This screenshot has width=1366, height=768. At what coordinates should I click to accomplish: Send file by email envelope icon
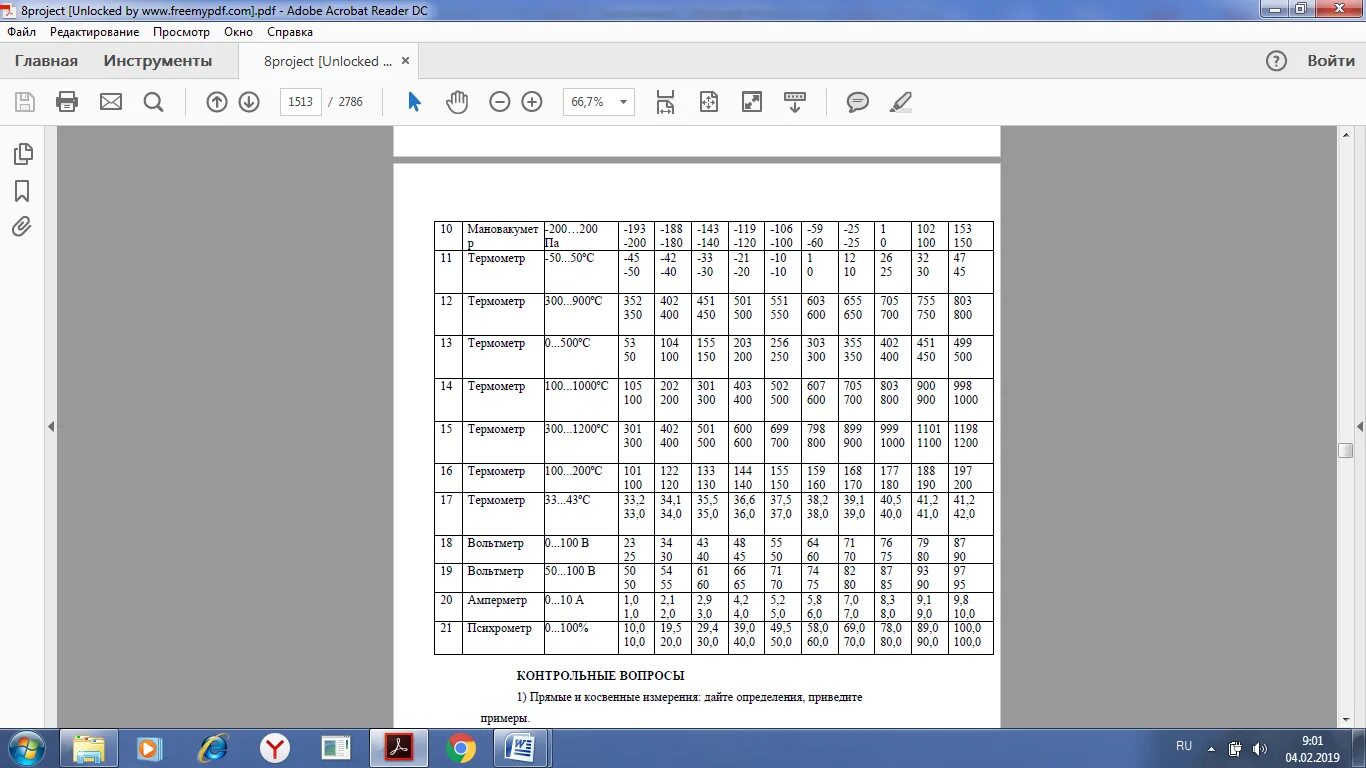pos(111,102)
